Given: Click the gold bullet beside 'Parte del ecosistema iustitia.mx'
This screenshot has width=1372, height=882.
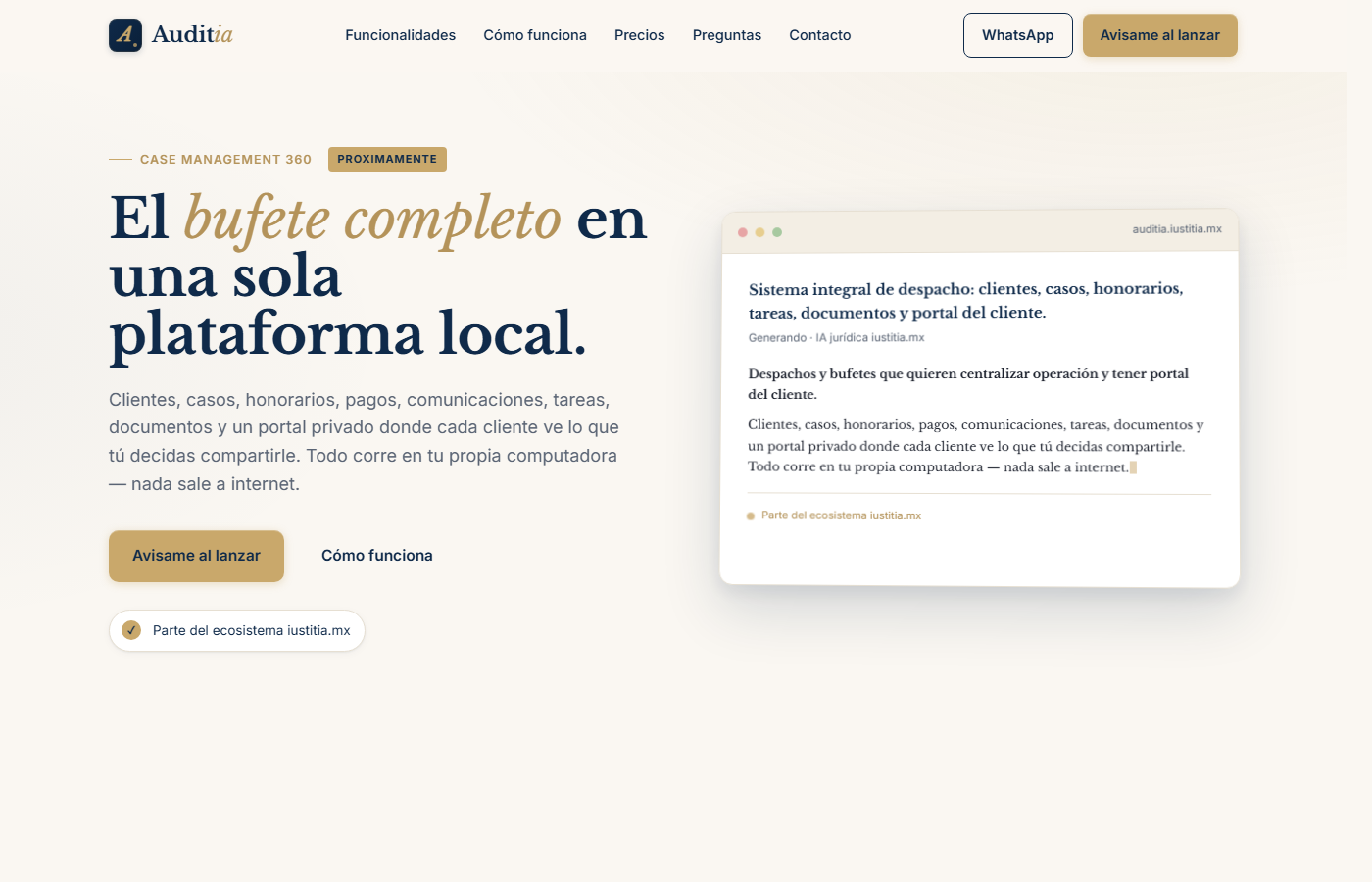Looking at the screenshot, I should pos(750,514).
